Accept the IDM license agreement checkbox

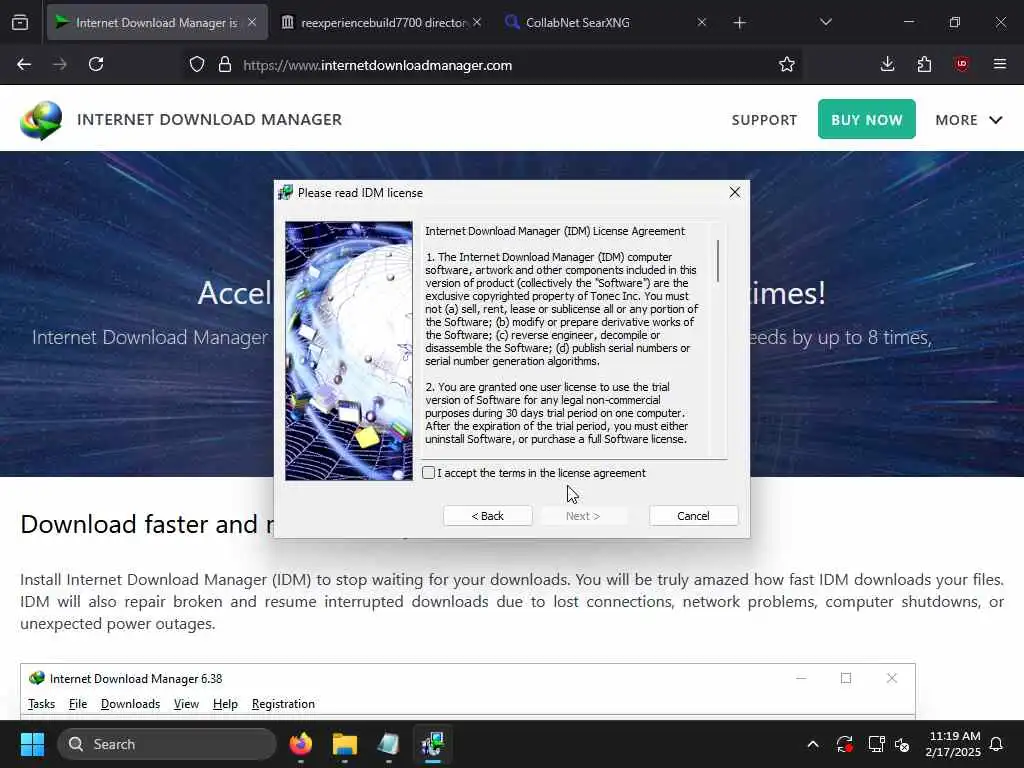(428, 473)
